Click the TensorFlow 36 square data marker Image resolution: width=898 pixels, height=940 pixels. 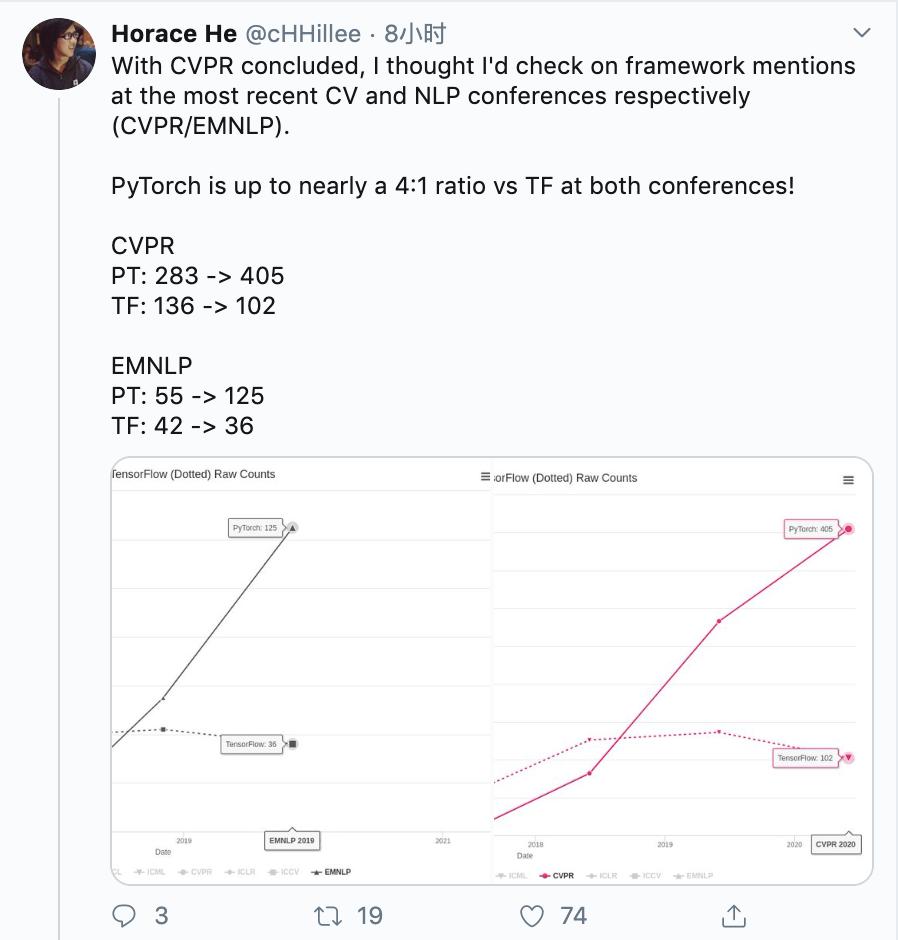pos(293,744)
